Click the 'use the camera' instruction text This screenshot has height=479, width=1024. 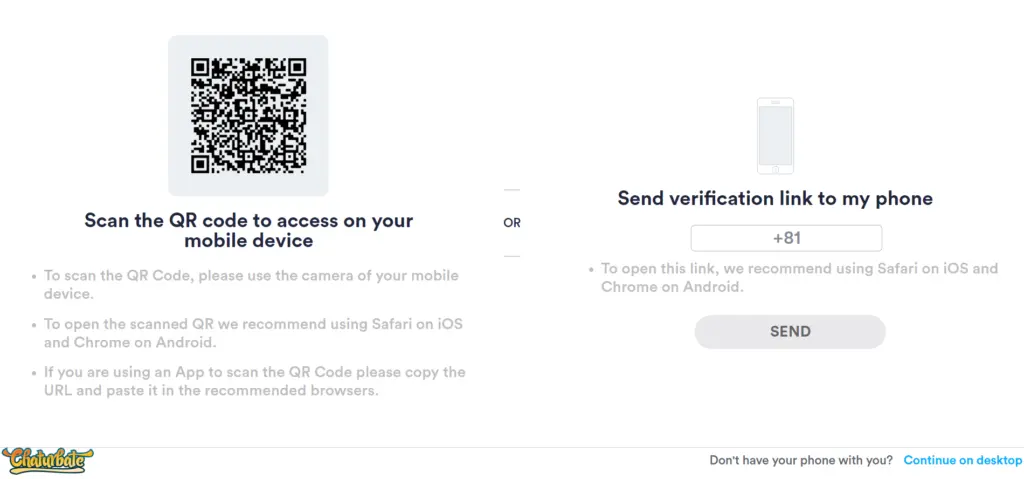pyautogui.click(x=251, y=284)
